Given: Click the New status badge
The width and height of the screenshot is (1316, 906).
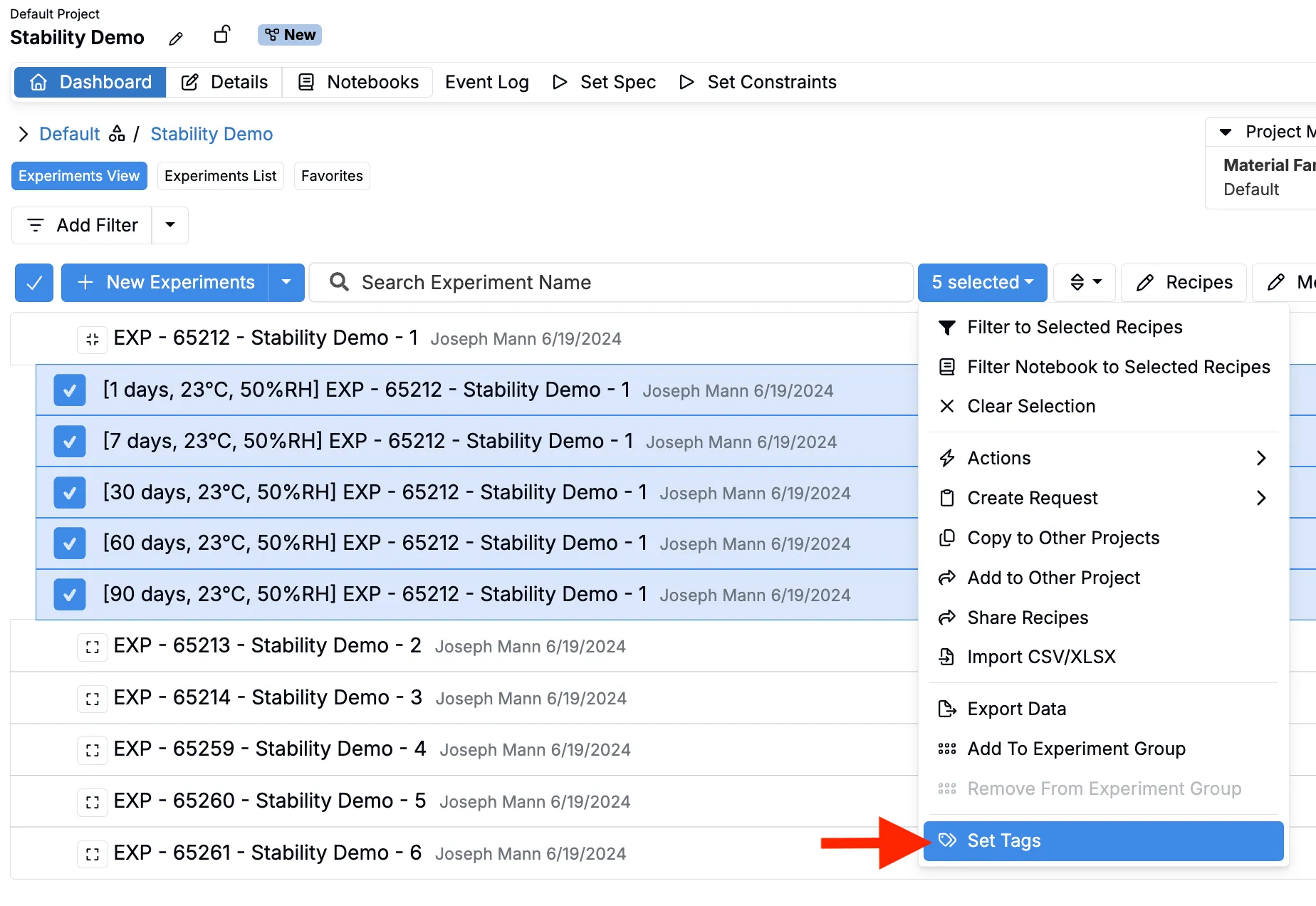Looking at the screenshot, I should coord(290,35).
